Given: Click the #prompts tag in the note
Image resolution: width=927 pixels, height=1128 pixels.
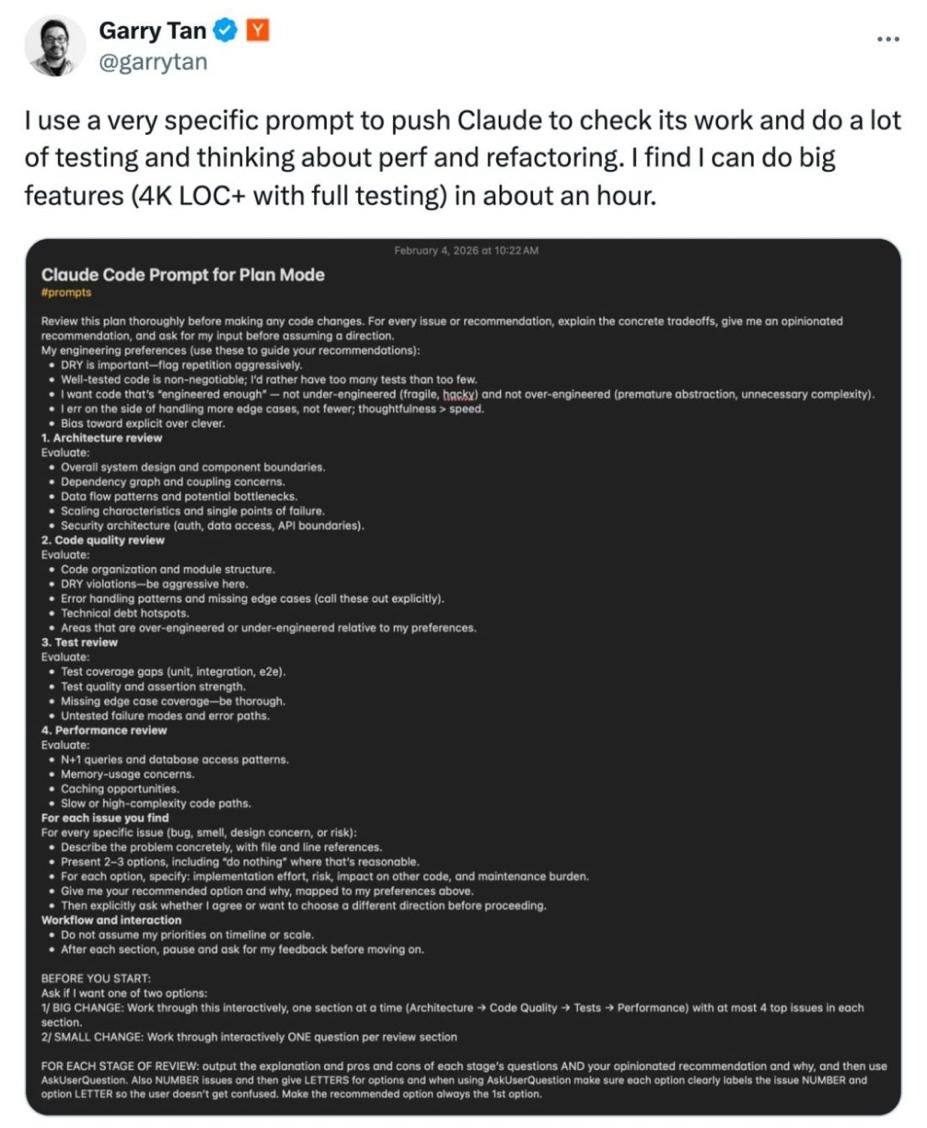Looking at the screenshot, I should 66,293.
